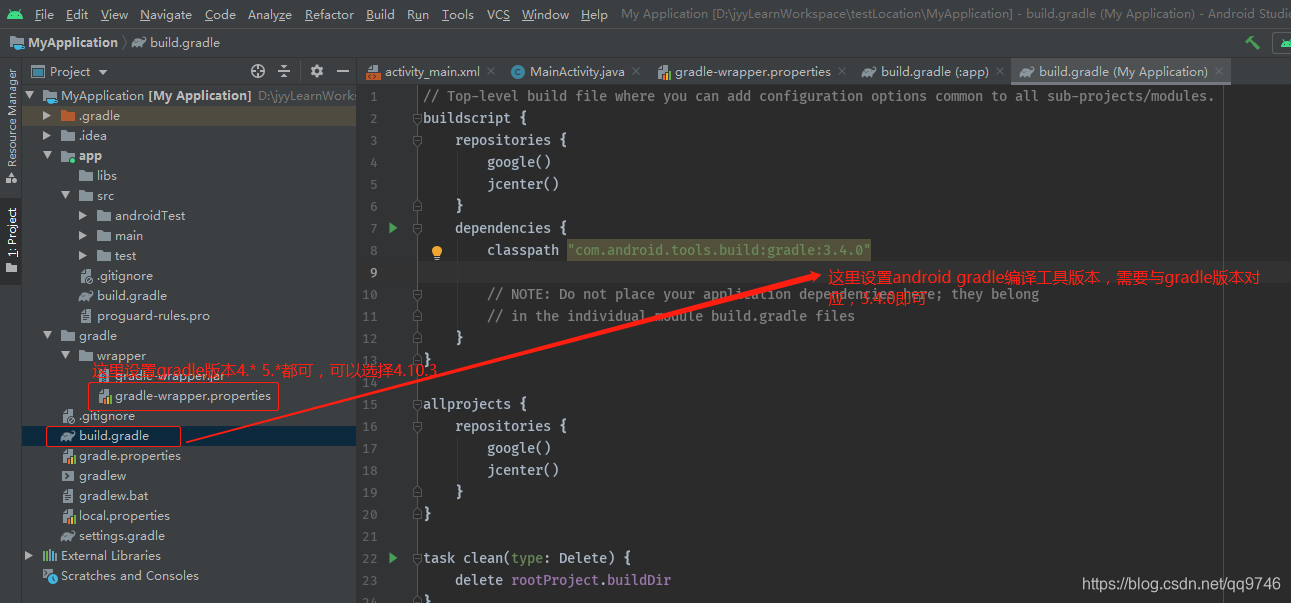Fold the buildscript block on line 2
Viewport: 1291px width, 603px height.
(417, 118)
